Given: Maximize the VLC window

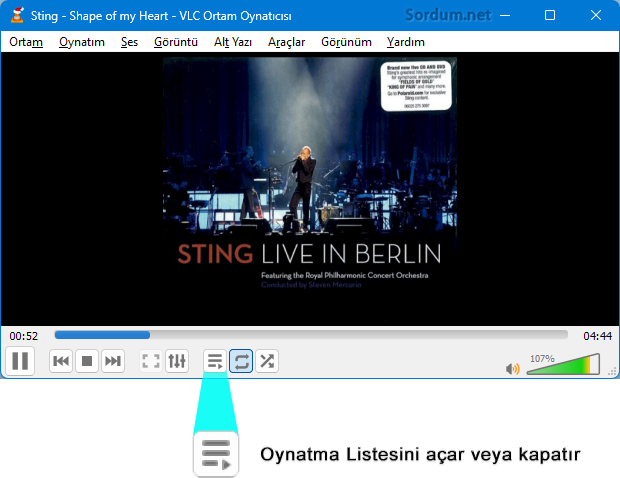Looking at the screenshot, I should [550, 15].
